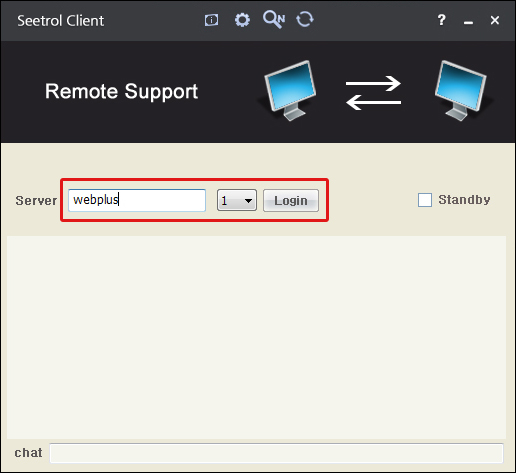This screenshot has height=473, width=516.
Task: Open settings via the gear icon
Action: (242, 20)
